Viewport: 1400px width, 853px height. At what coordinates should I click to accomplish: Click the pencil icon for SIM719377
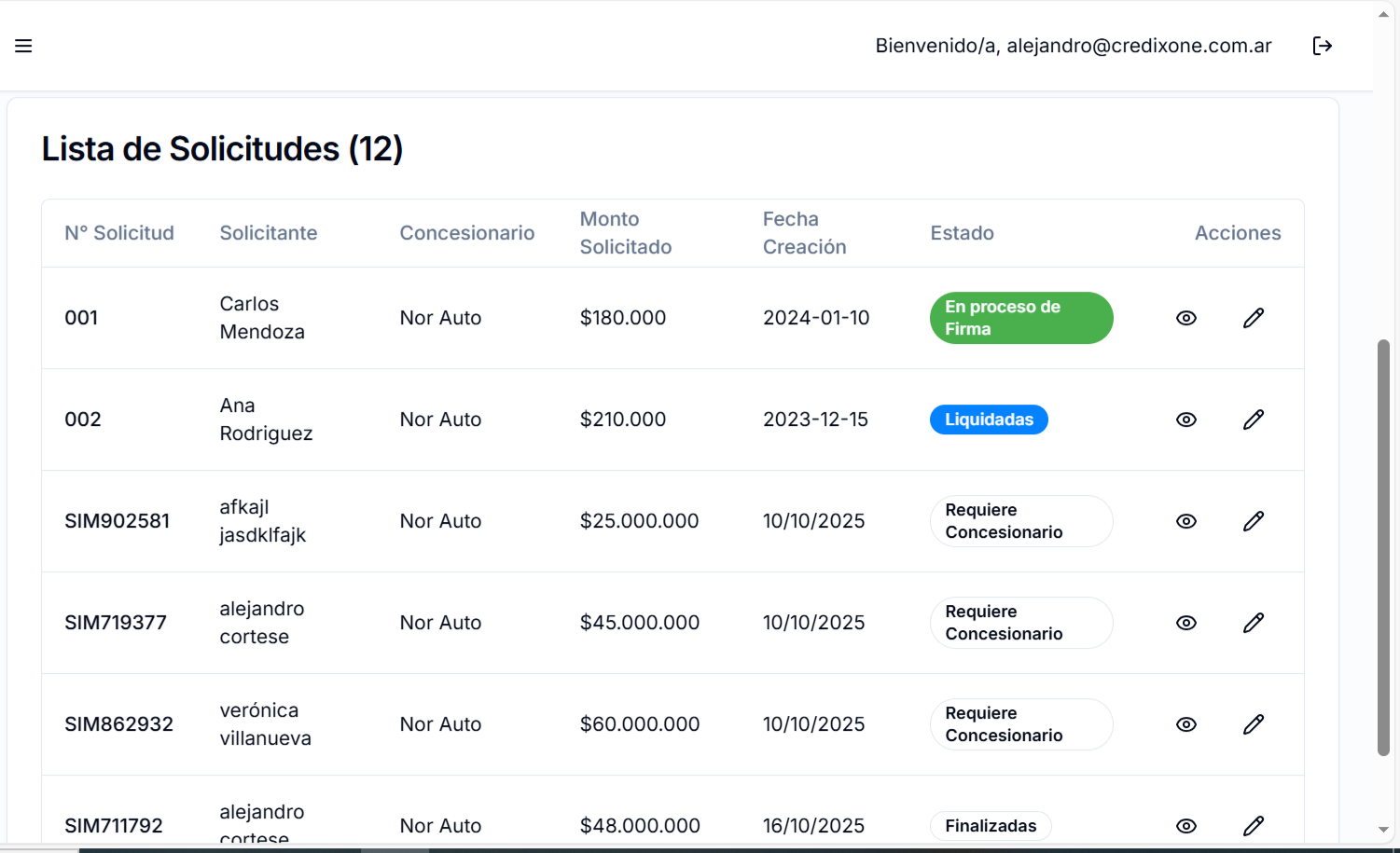[x=1254, y=623]
